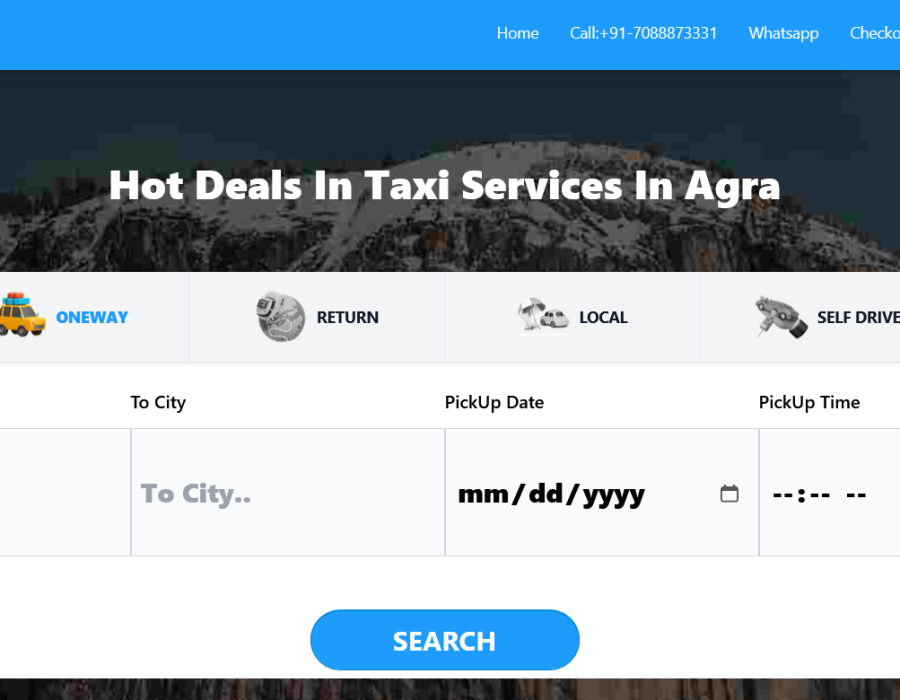Screen dimensions: 900x700
Task: Select the ONEWAY trip tab
Action: point(92,317)
